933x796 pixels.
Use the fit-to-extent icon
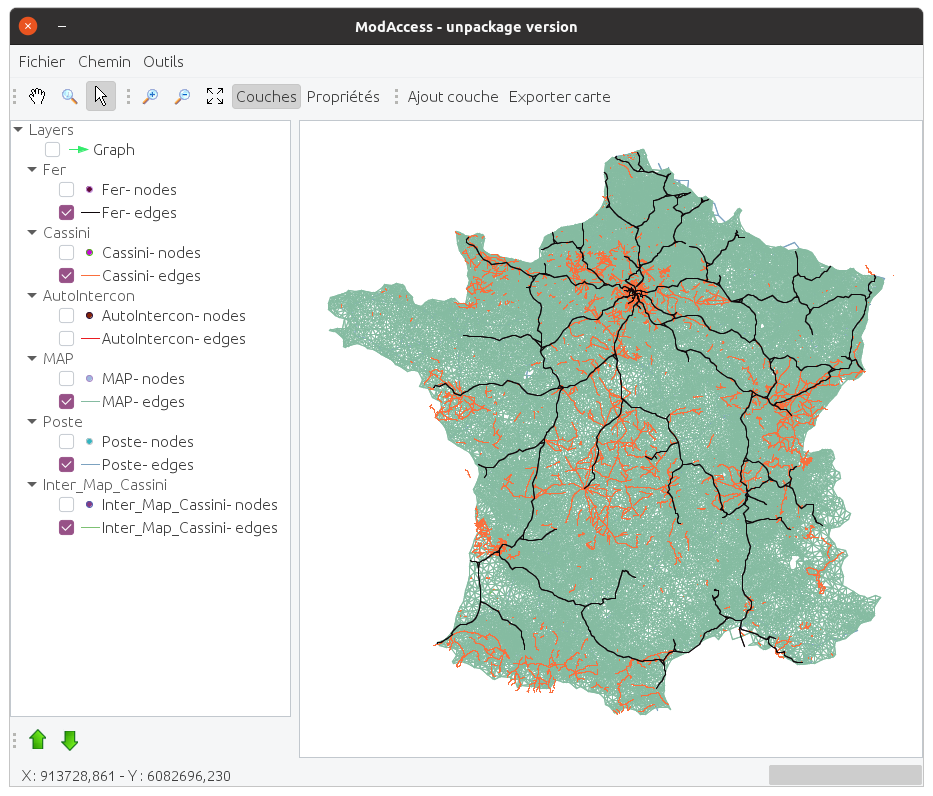214,96
